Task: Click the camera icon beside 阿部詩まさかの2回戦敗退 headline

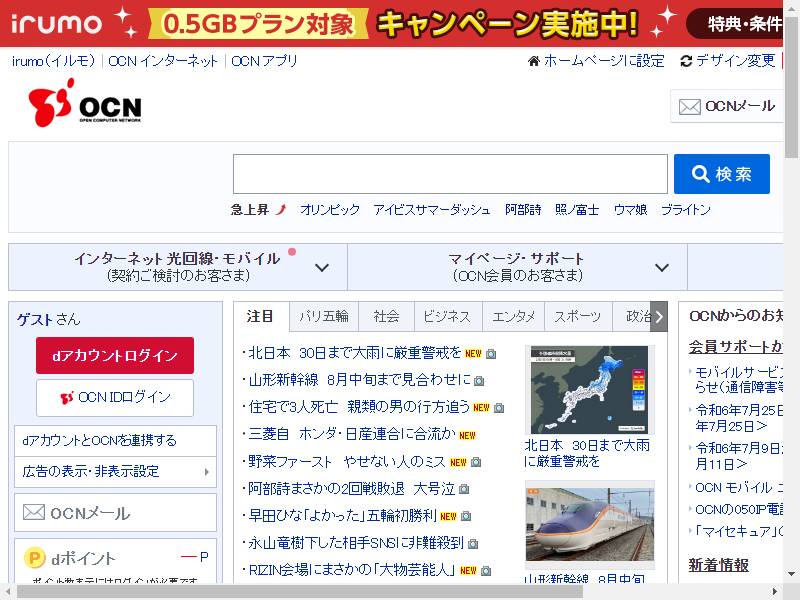Action: 464,489
